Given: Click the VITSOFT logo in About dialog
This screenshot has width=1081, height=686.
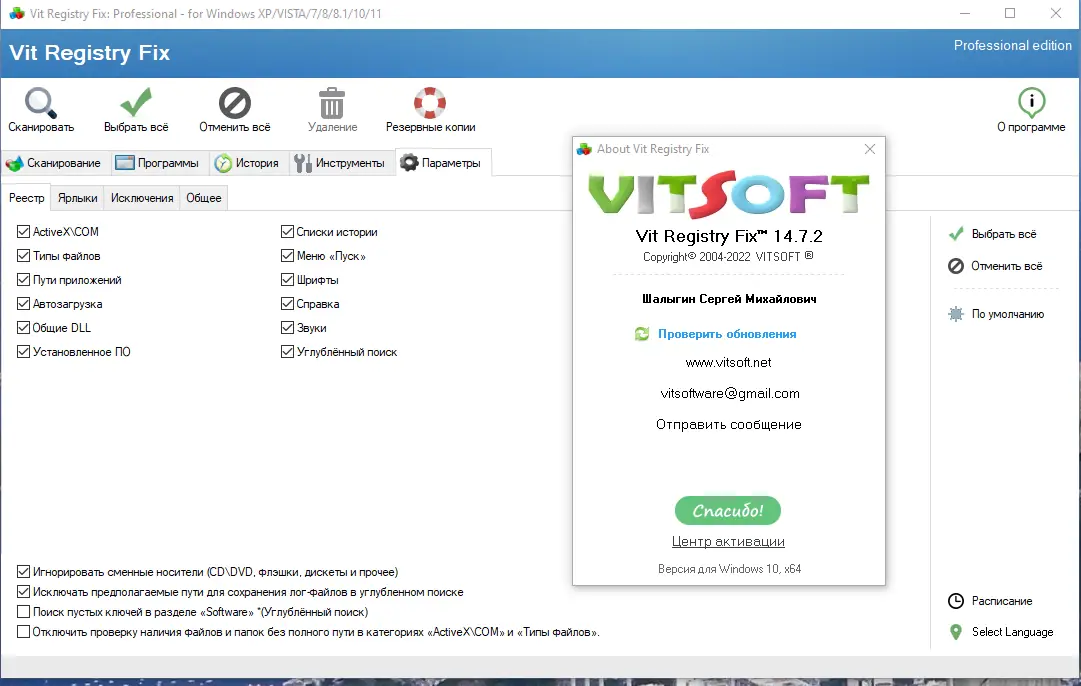Looking at the screenshot, I should [x=729, y=193].
